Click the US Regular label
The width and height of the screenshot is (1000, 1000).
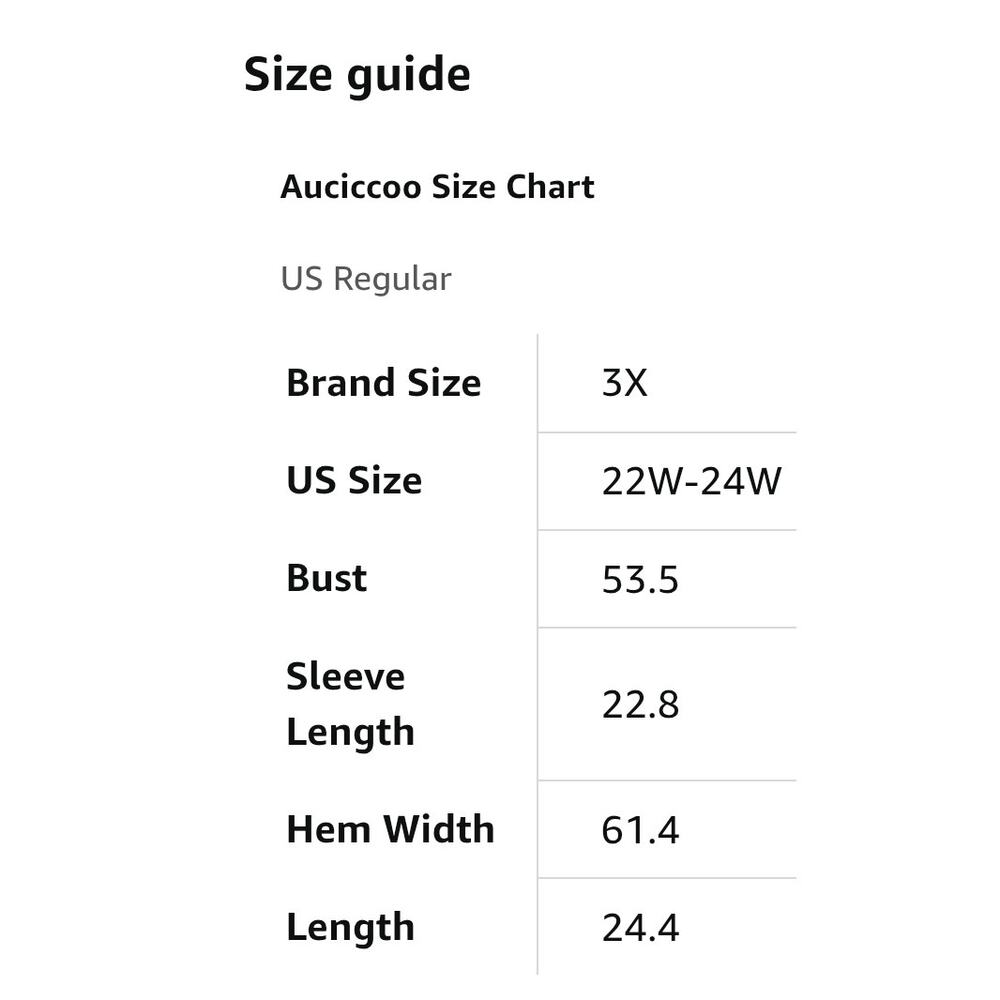366,279
